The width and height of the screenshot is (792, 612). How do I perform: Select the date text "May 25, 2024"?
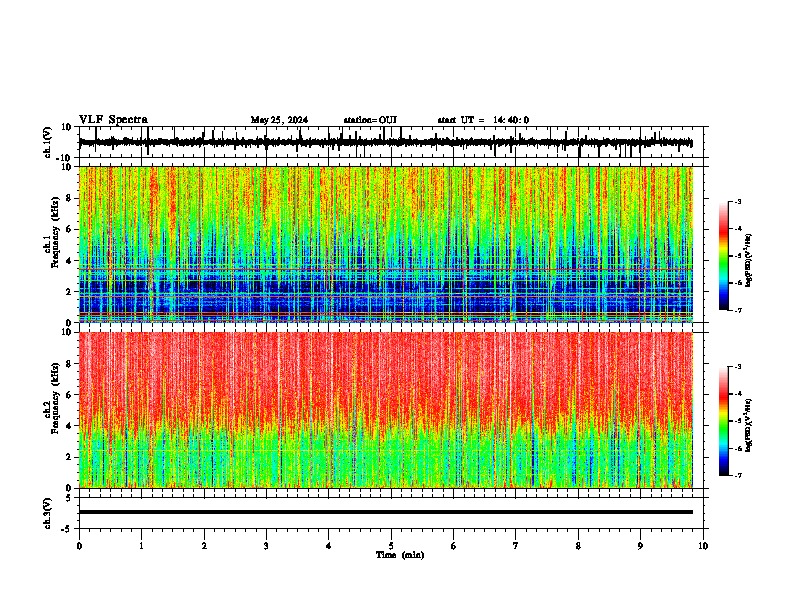click(279, 120)
